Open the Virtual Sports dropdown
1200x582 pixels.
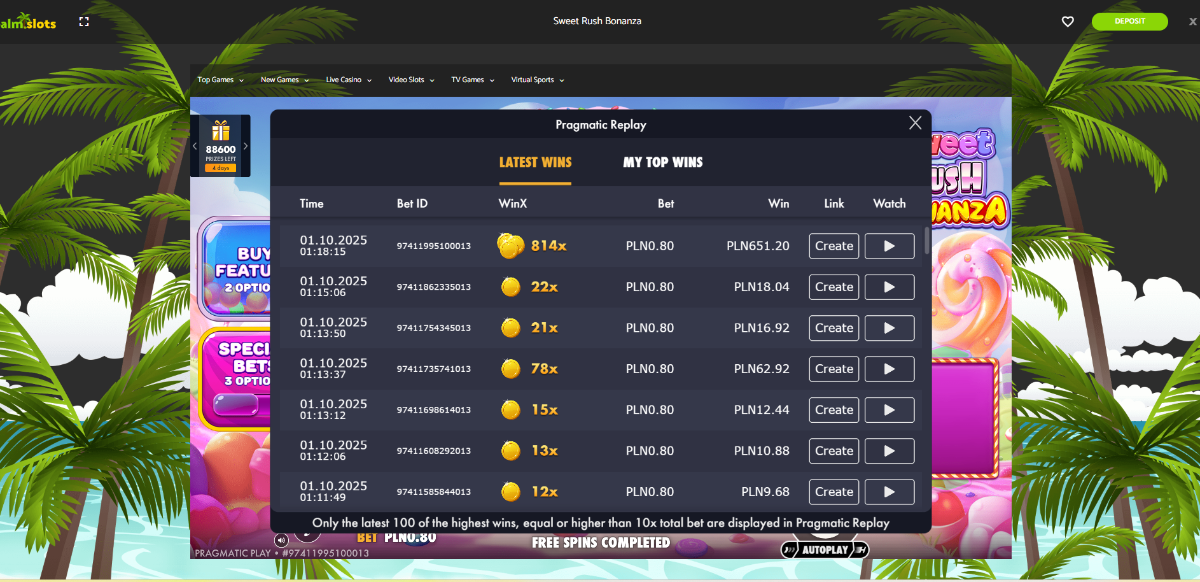(x=537, y=80)
